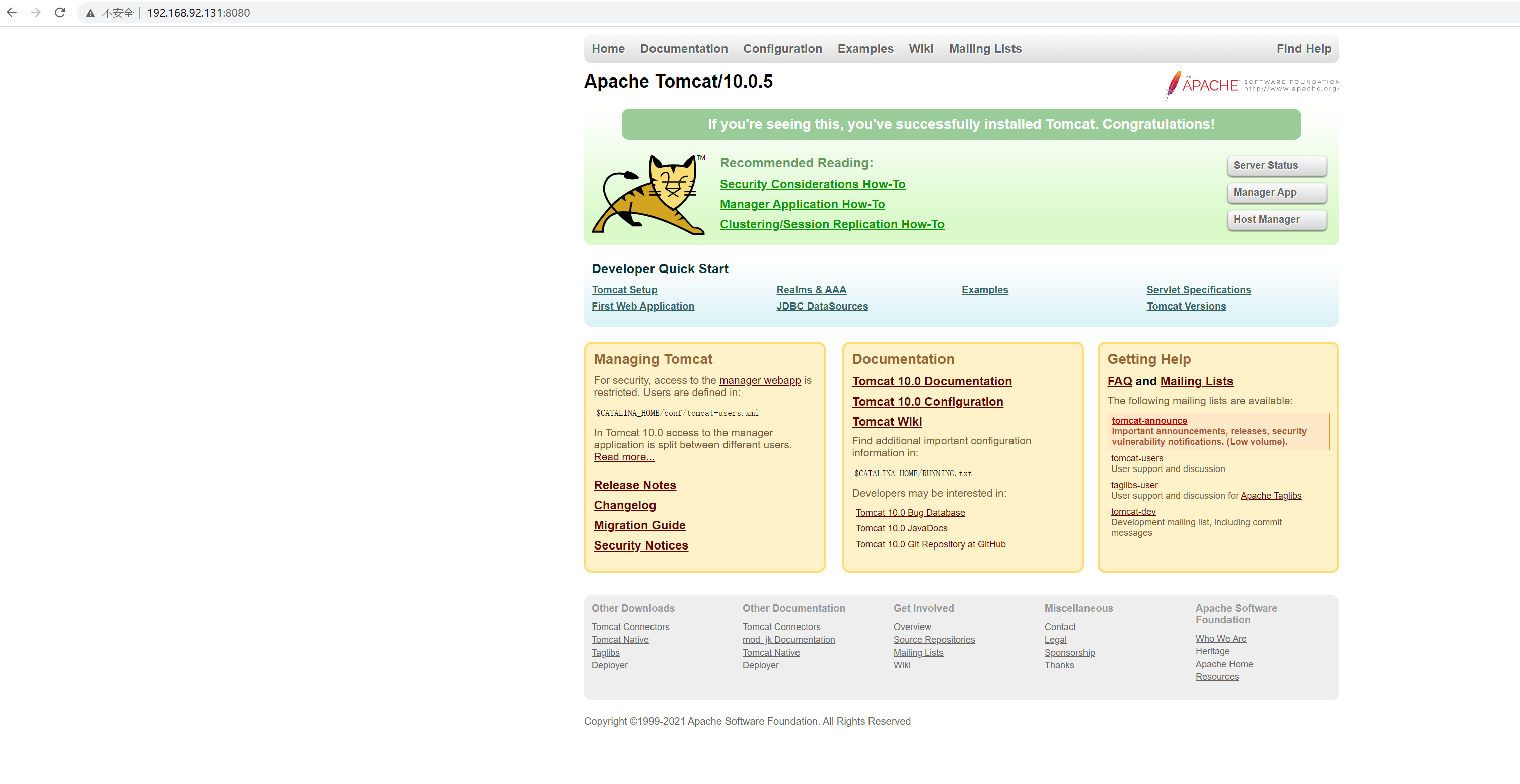Open First Web Application link
1520x784 pixels.
tap(642, 306)
